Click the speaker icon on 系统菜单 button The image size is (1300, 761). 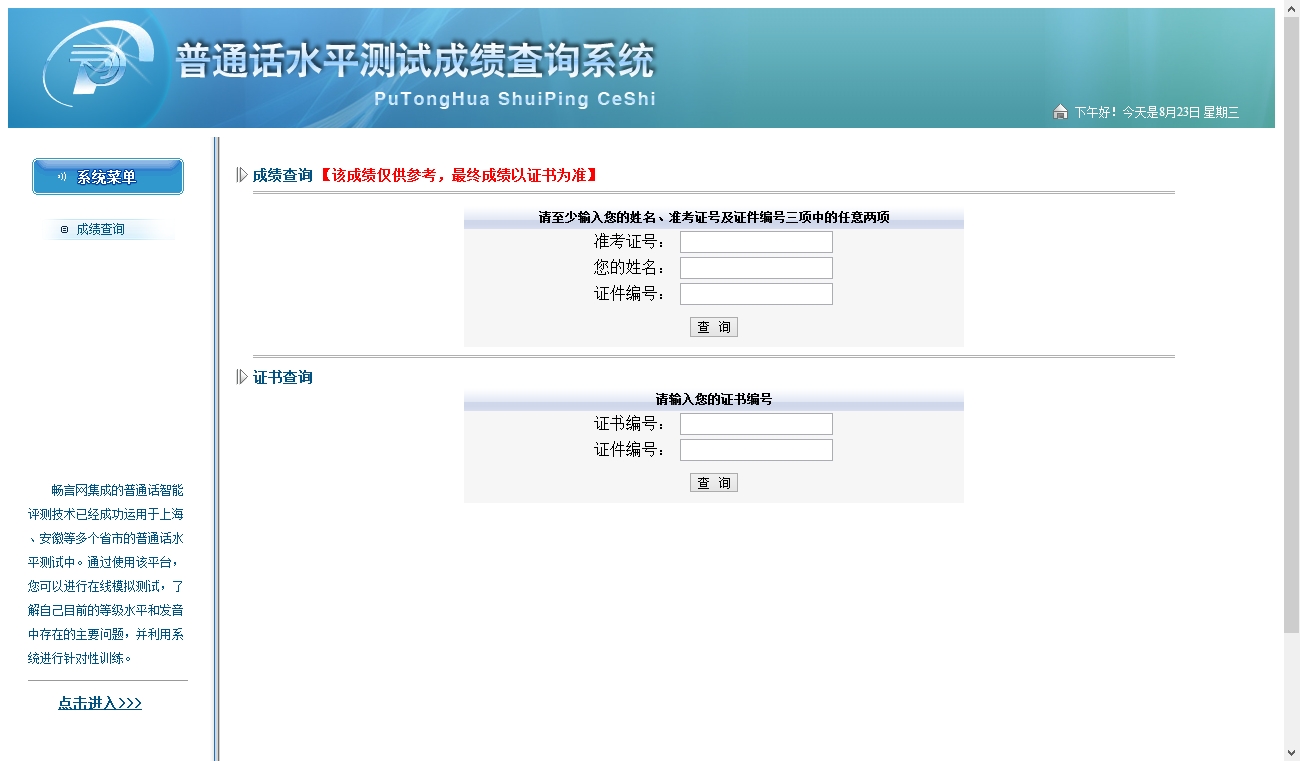[61, 176]
